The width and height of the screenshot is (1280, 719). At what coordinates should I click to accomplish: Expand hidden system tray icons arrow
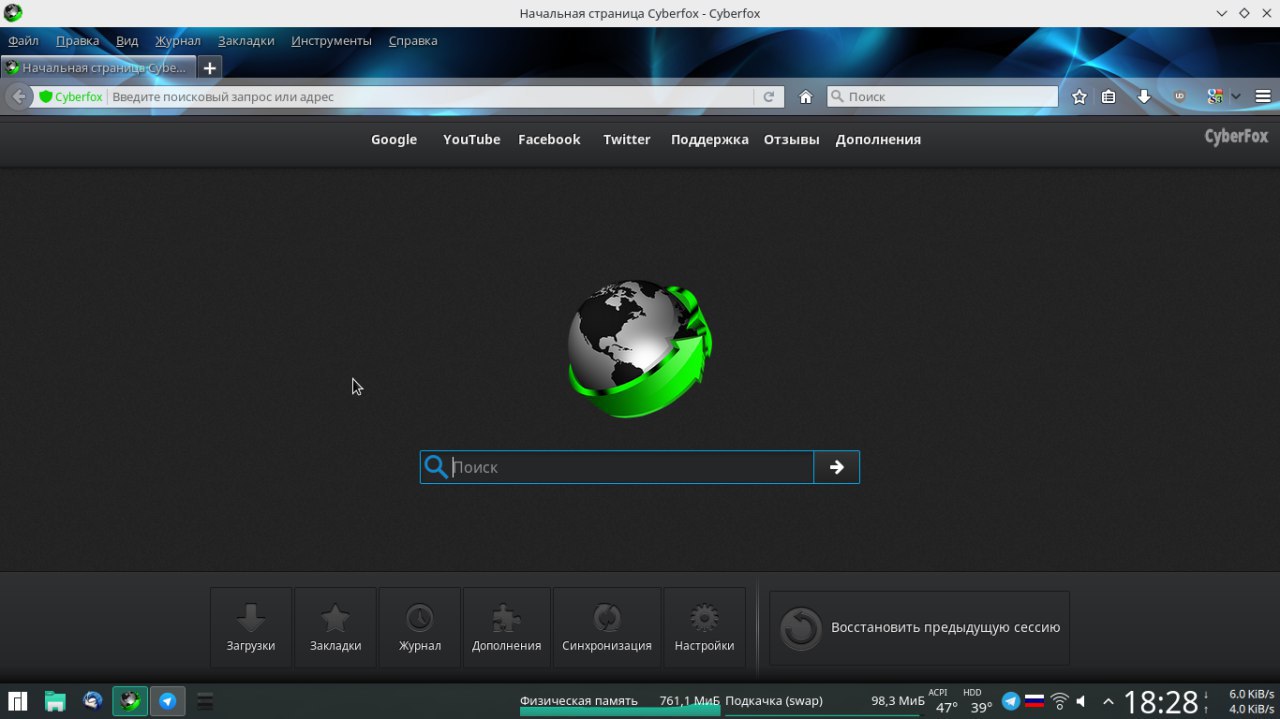coord(1108,701)
